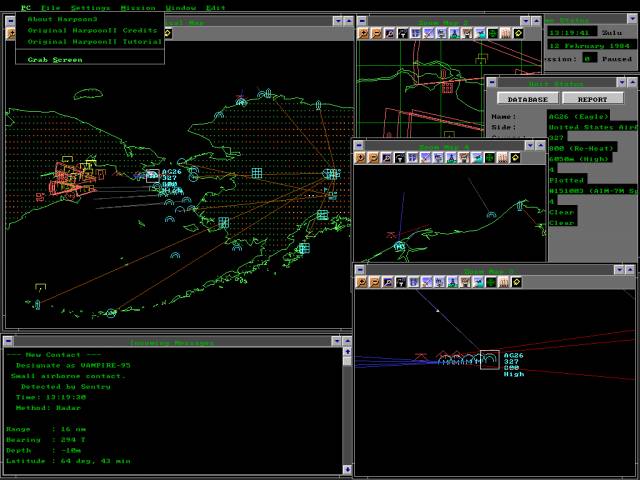Click the dark magnifier icon in Zoom Map 4
The height and width of the screenshot is (480, 640).
[x=387, y=158]
